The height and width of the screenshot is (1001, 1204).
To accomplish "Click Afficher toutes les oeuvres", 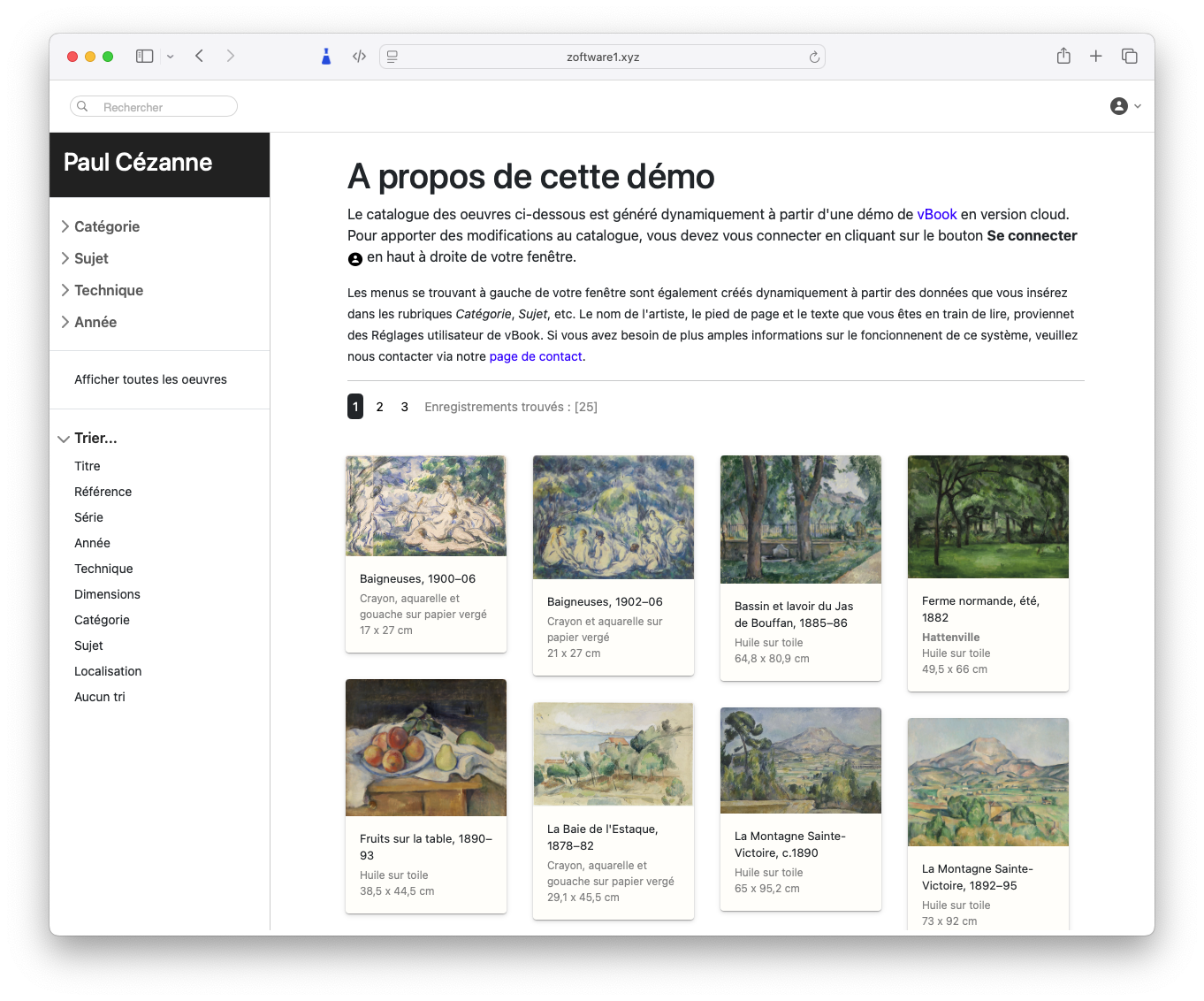I will (x=150, y=379).
